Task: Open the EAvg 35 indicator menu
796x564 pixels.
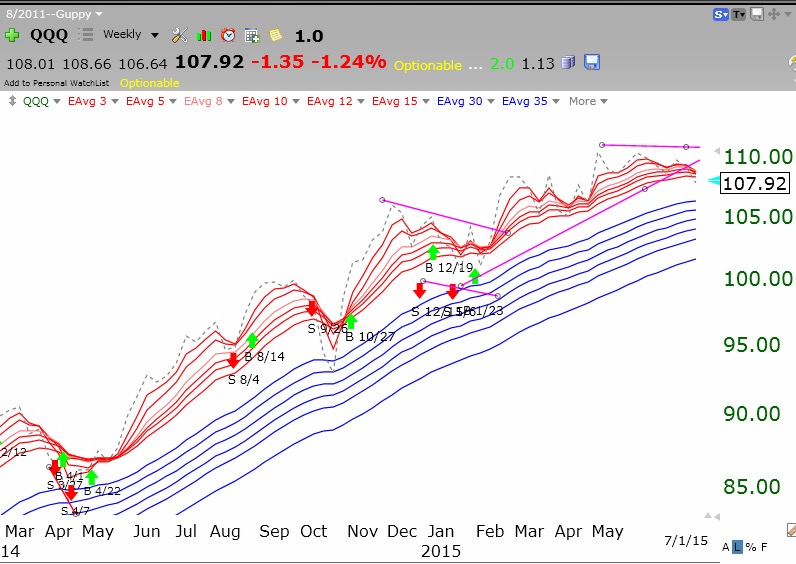Action: tap(528, 101)
